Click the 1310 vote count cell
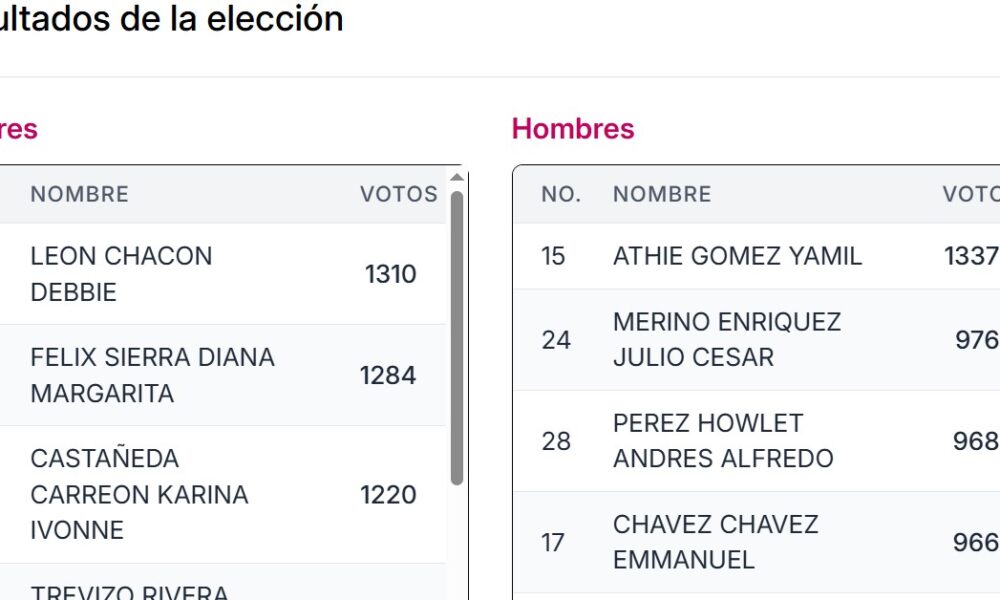 coord(390,274)
